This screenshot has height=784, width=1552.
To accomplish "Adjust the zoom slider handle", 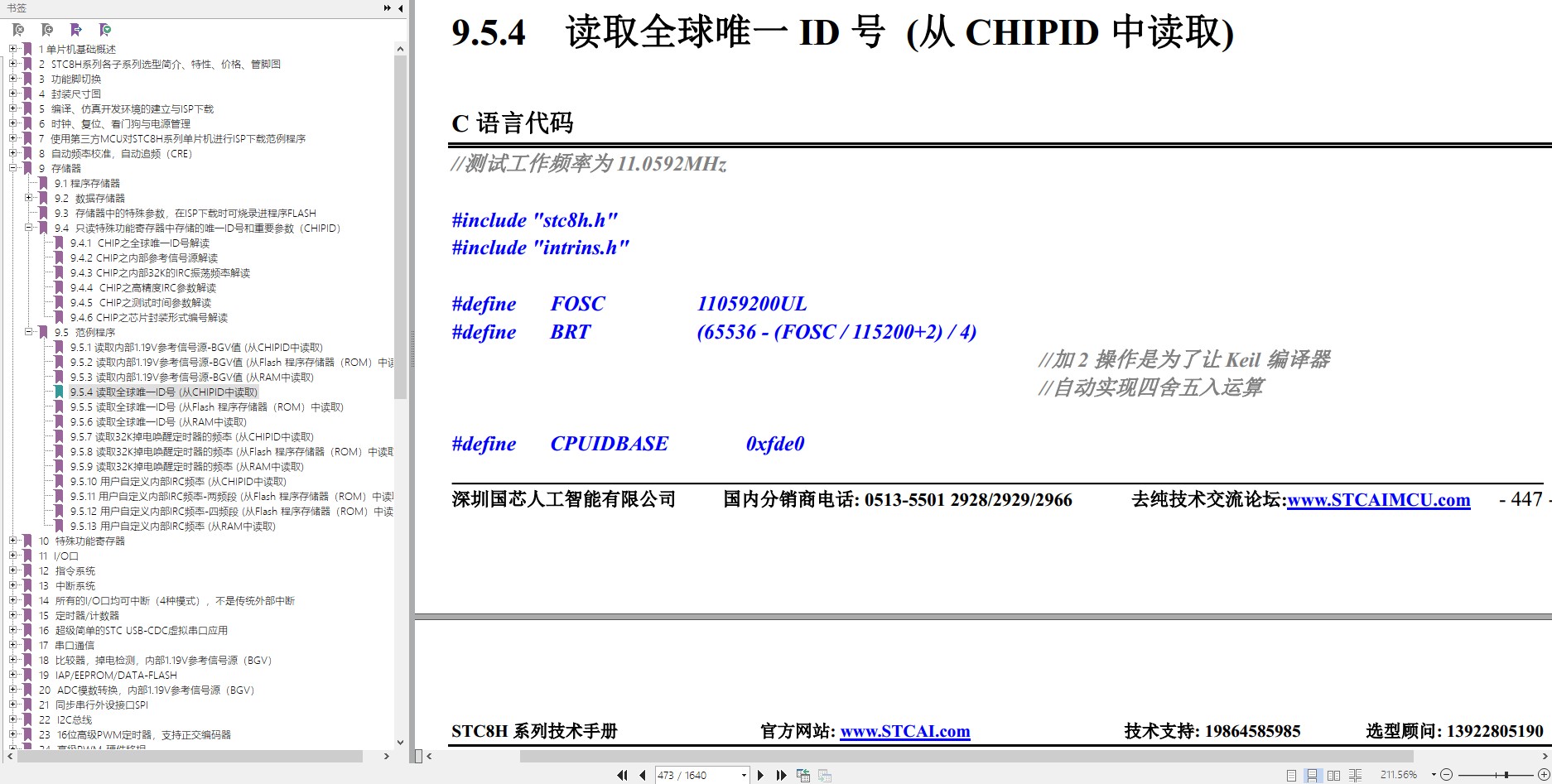I will click(x=1506, y=775).
